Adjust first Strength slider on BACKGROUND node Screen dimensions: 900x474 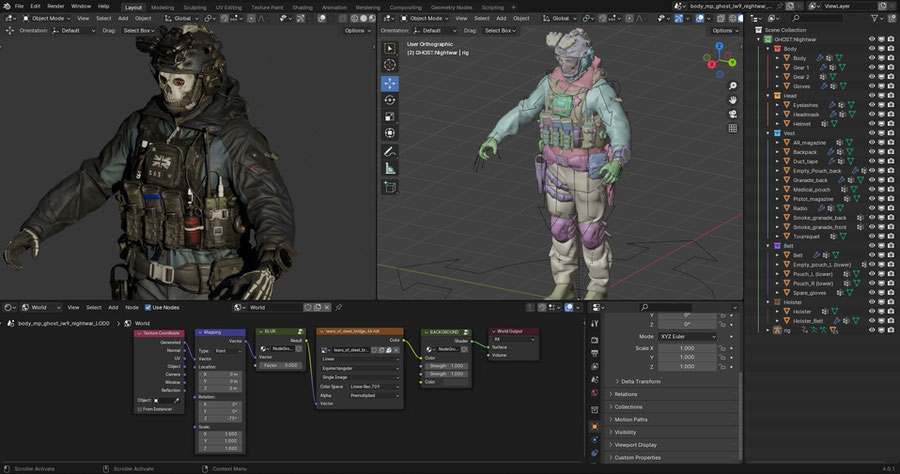pos(447,366)
